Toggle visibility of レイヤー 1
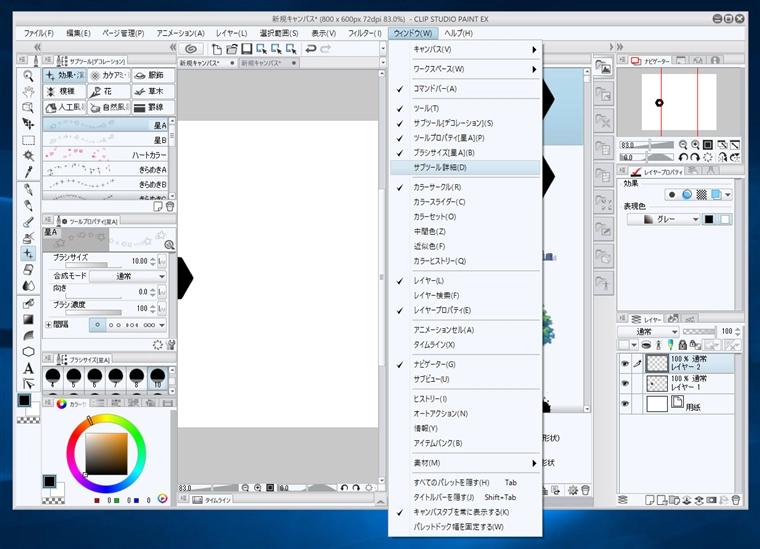Image resolution: width=760 pixels, height=549 pixels. pyautogui.click(x=625, y=383)
